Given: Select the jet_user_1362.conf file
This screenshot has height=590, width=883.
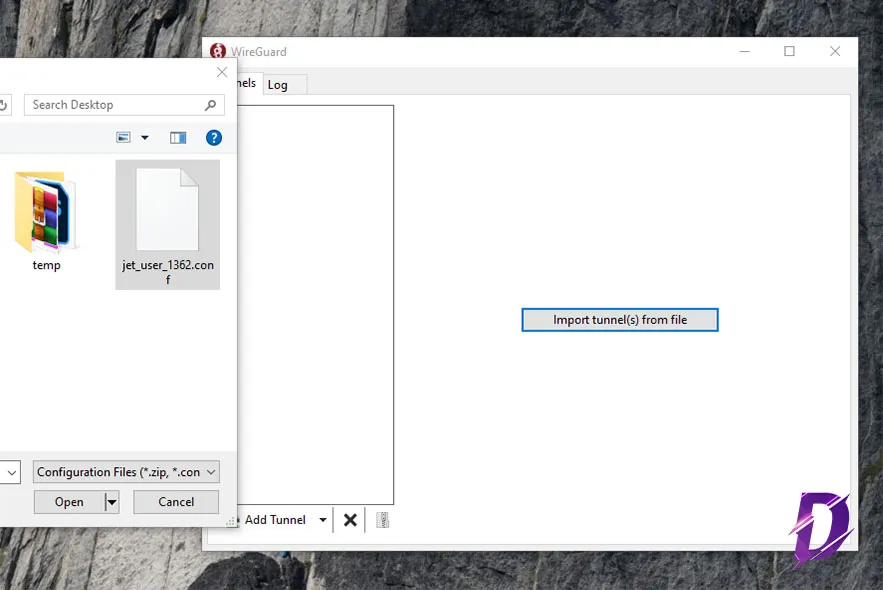Looking at the screenshot, I should [167, 225].
